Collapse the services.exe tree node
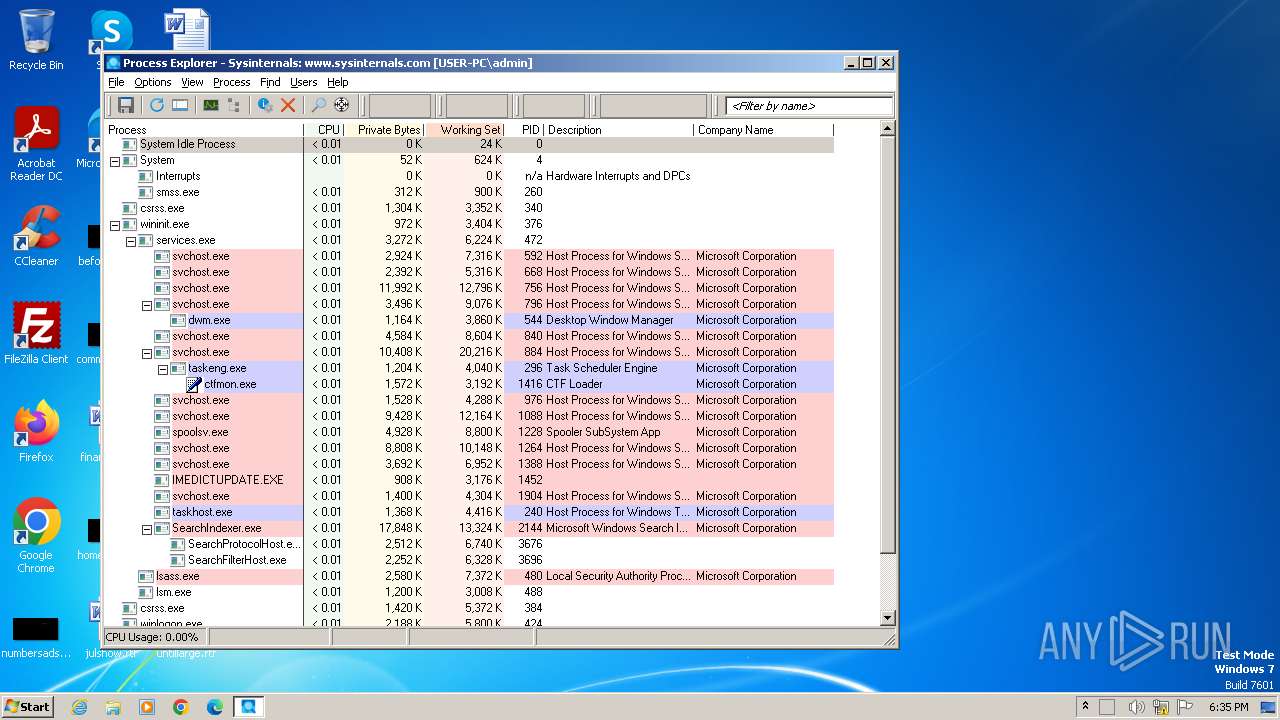This screenshot has height=720, width=1280. (130, 240)
